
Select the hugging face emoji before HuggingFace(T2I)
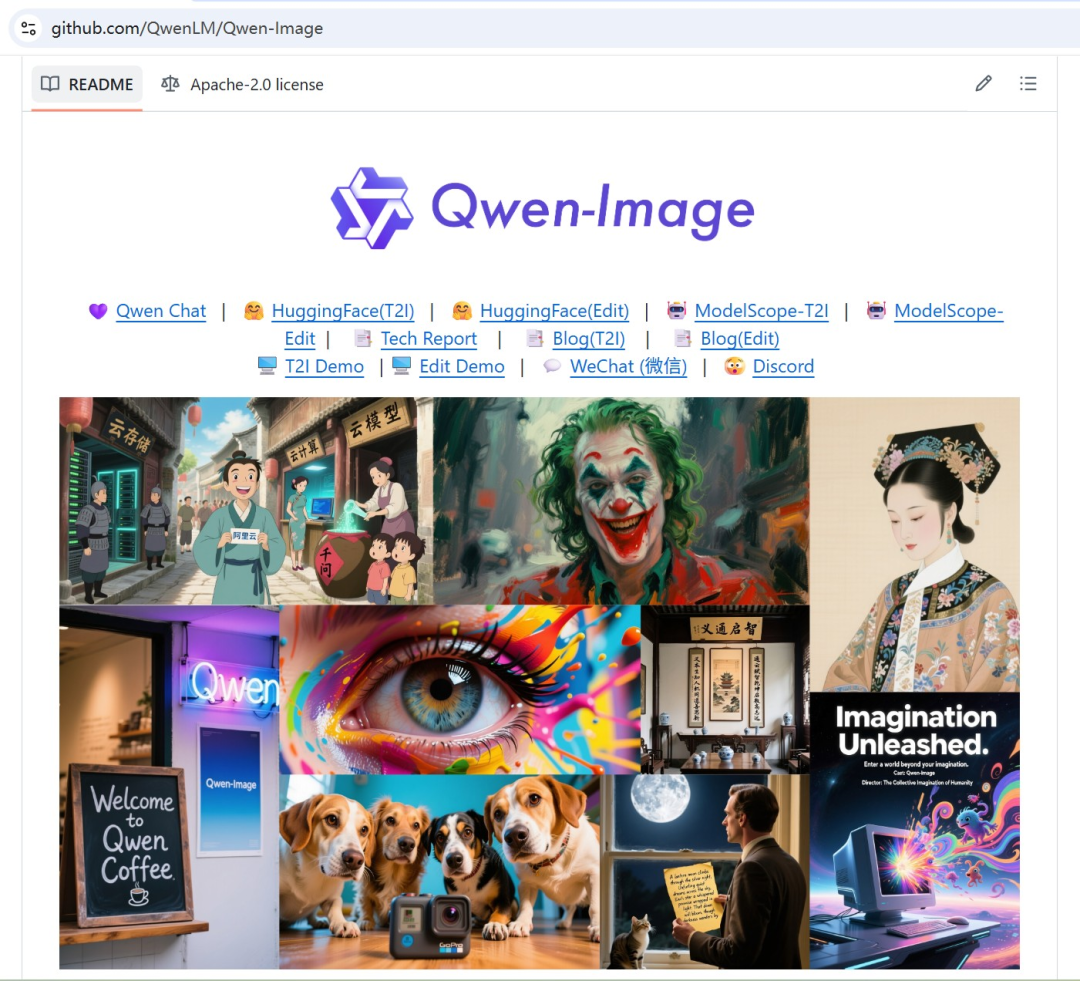coord(254,311)
